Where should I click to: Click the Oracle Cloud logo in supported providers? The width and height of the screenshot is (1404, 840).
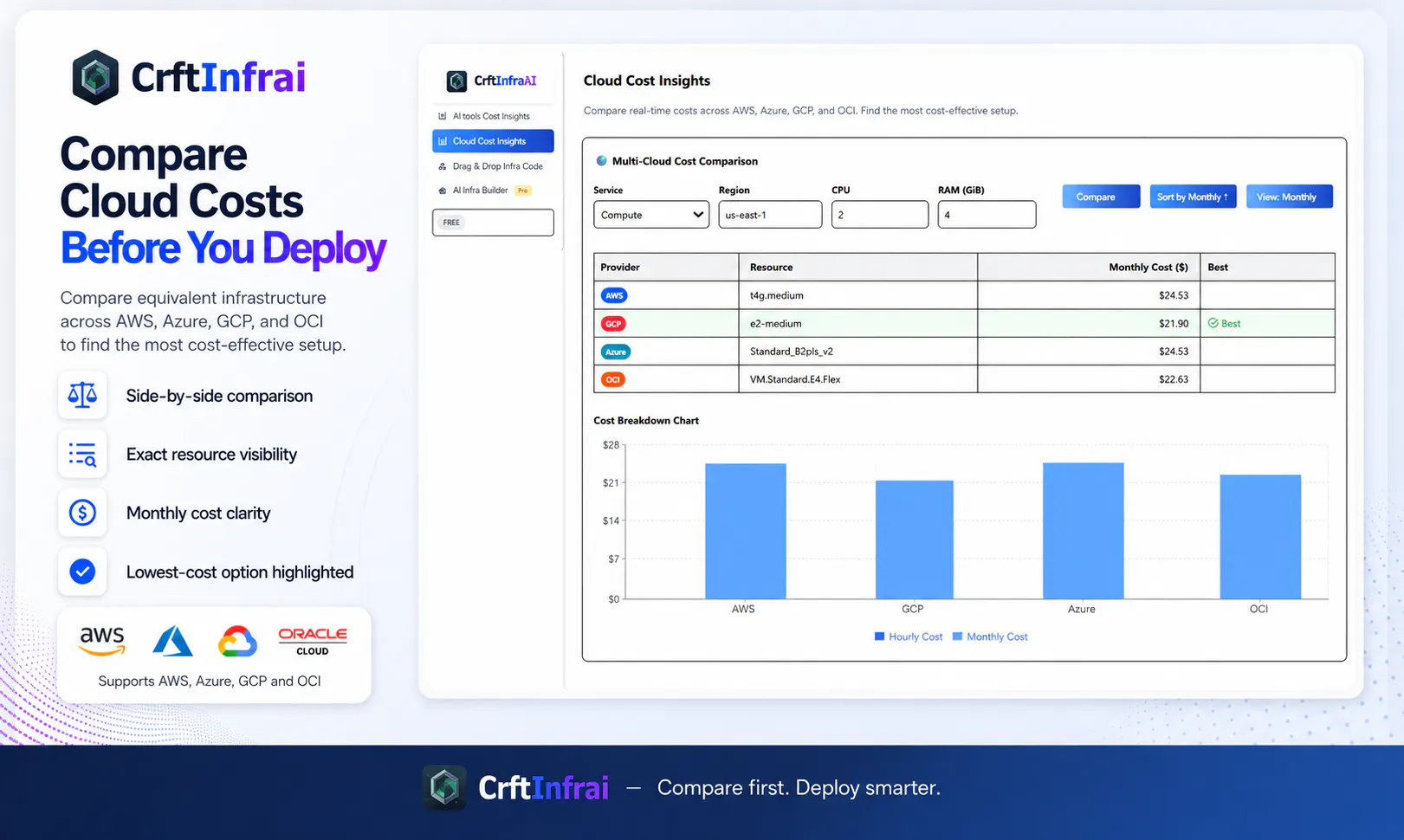click(x=313, y=641)
